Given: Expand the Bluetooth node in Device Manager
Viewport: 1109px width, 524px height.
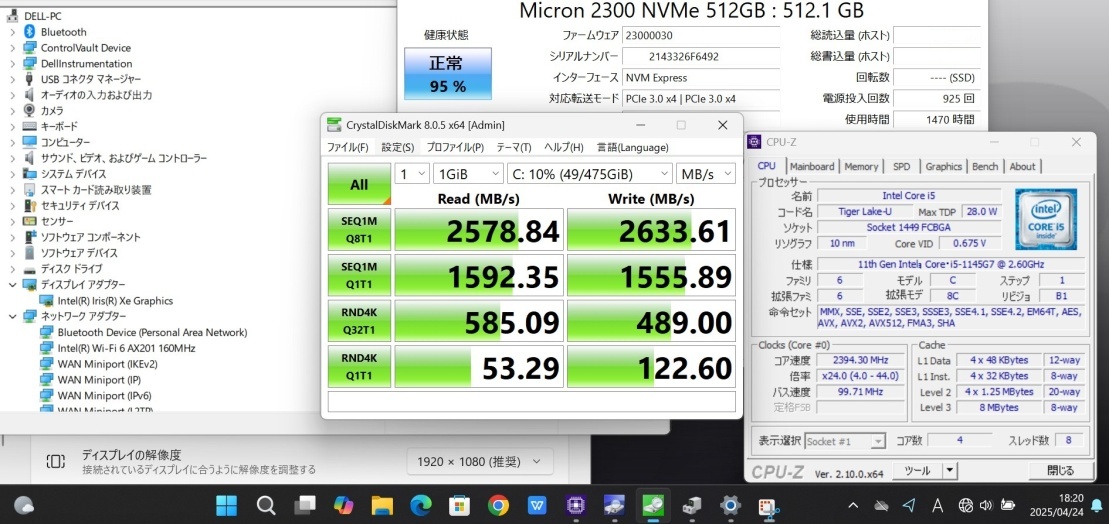Looking at the screenshot, I should click(x=12, y=32).
